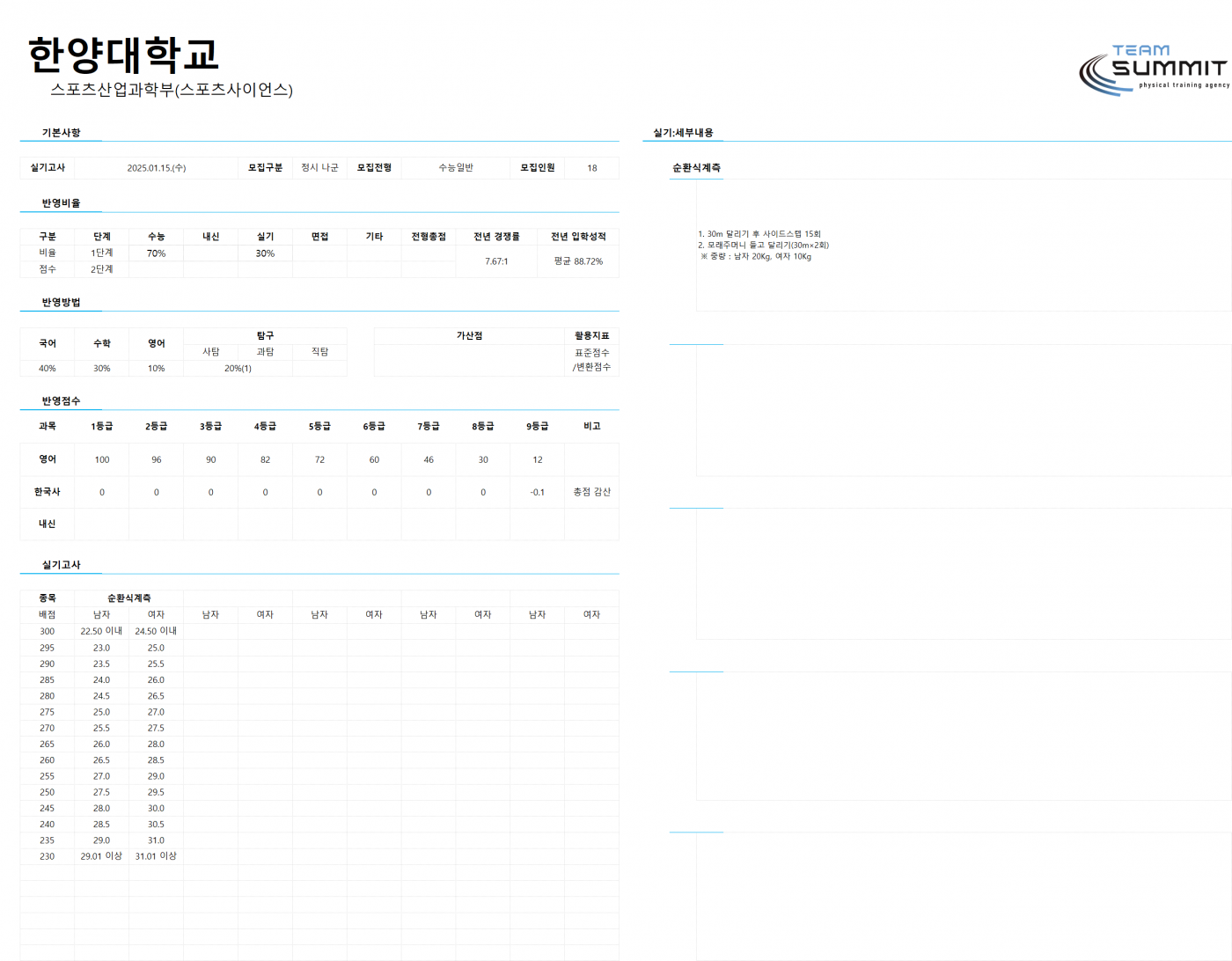Select the 모집인원 label

pos(537,167)
